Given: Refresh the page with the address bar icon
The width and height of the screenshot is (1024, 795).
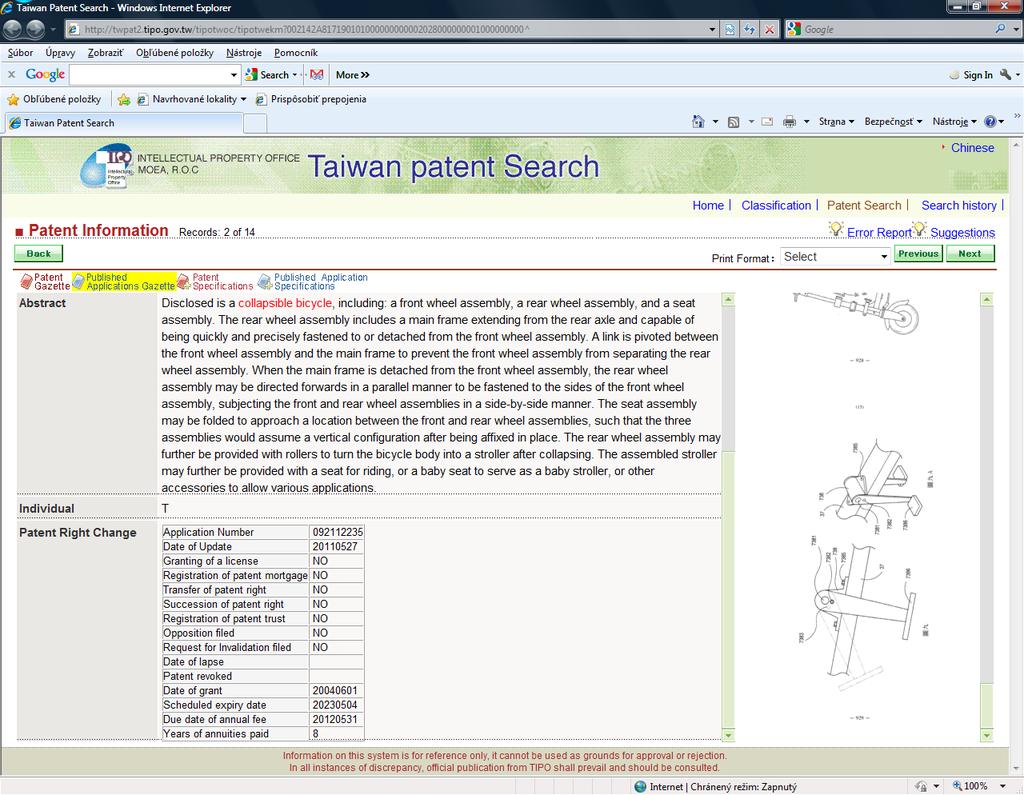Looking at the screenshot, I should click(x=750, y=29).
